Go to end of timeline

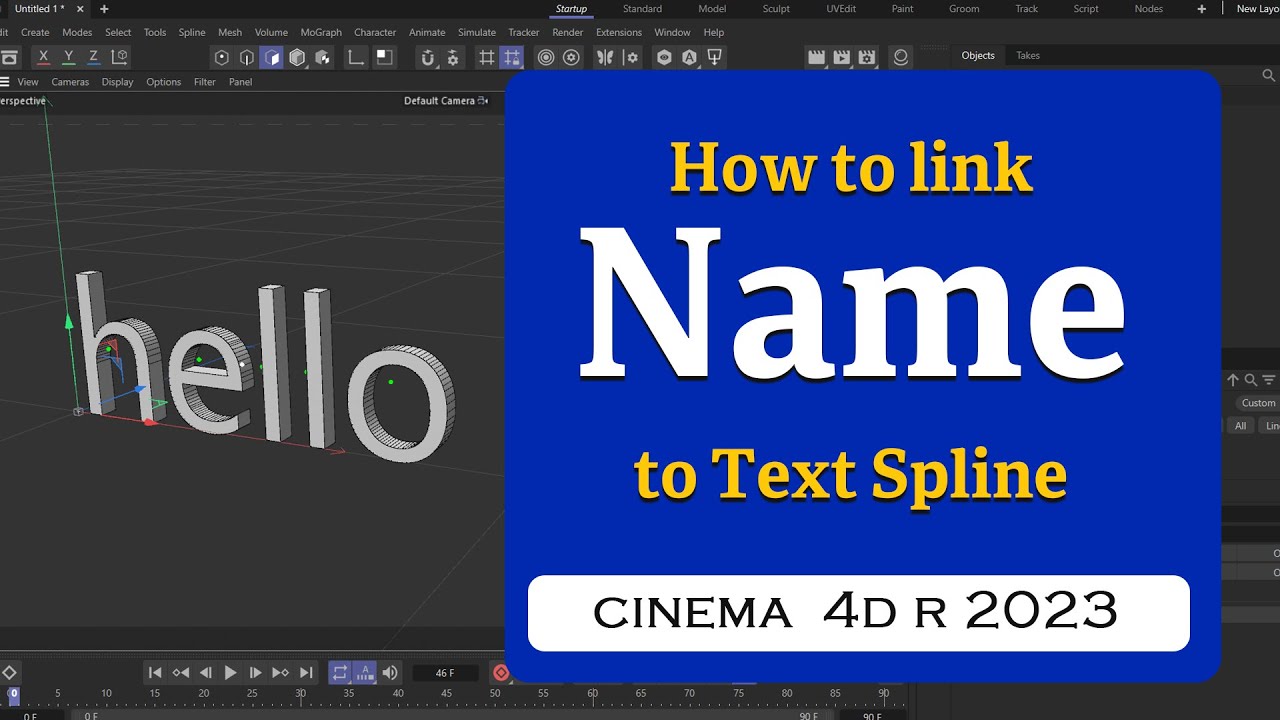click(x=306, y=673)
